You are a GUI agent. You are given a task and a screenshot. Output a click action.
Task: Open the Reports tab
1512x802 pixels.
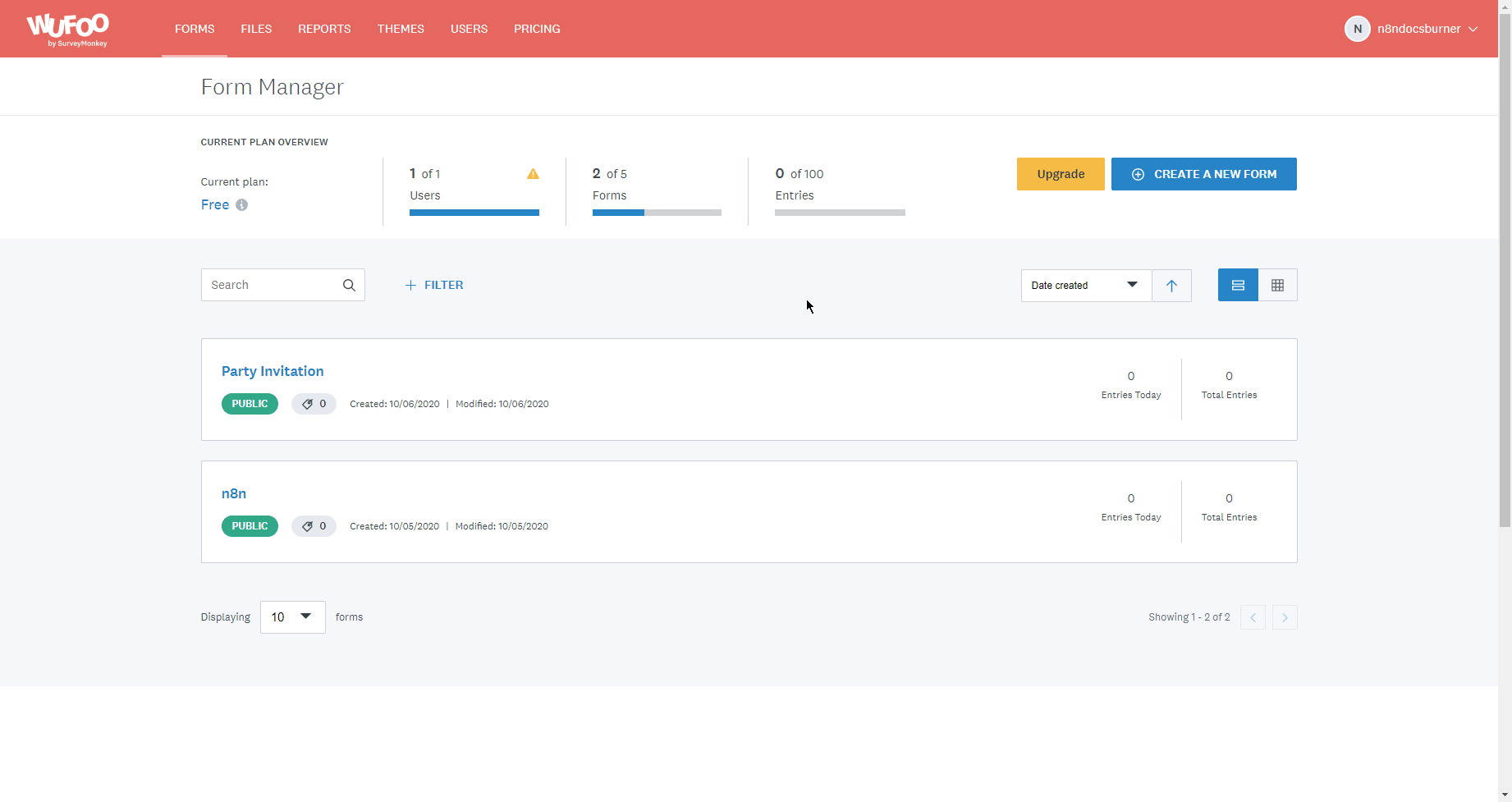tap(324, 29)
